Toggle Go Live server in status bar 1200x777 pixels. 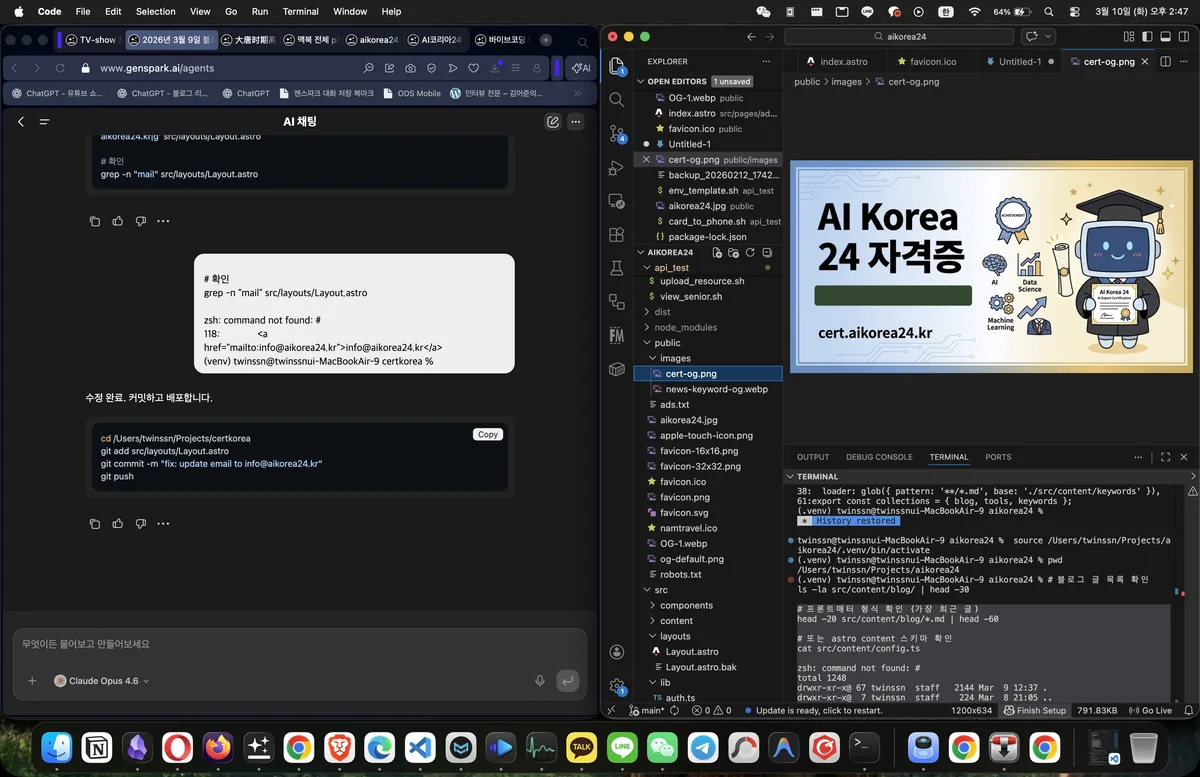tap(1150, 710)
